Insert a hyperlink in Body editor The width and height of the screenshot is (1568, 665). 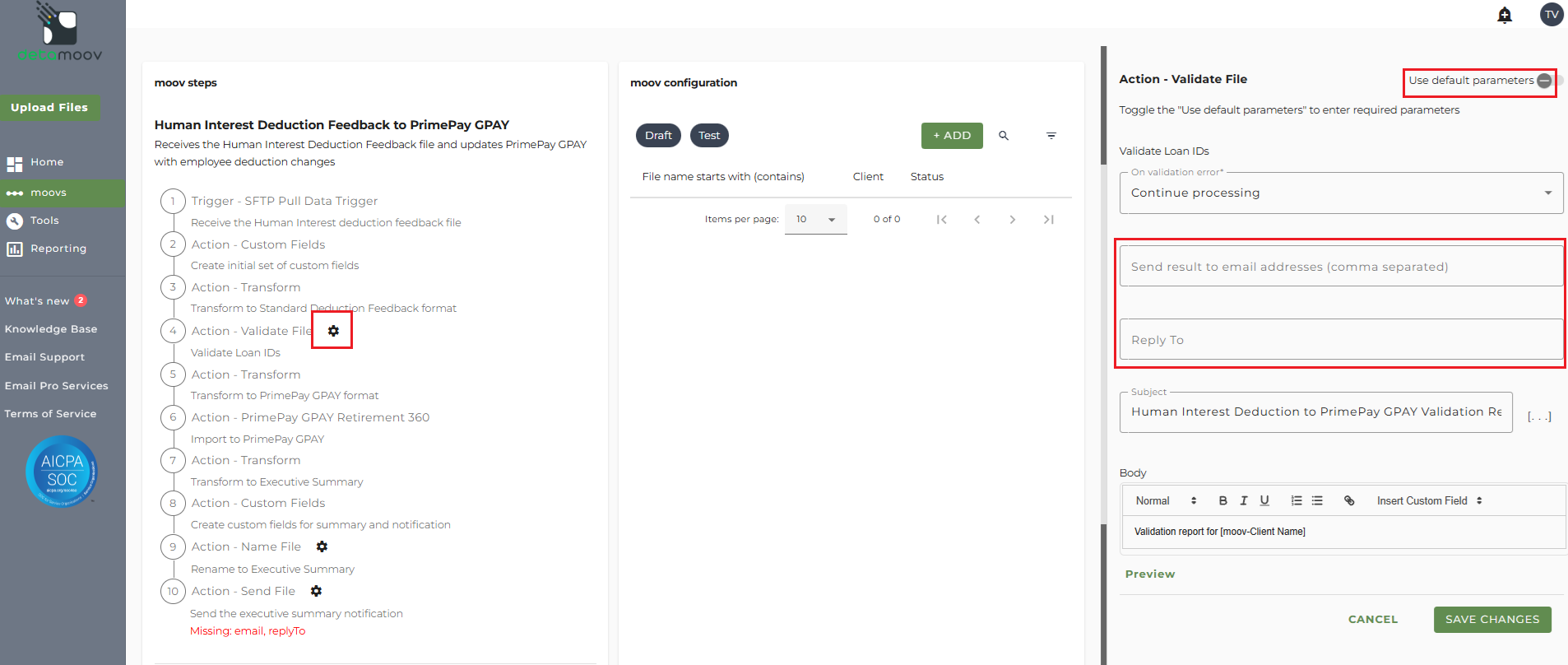[x=1349, y=500]
